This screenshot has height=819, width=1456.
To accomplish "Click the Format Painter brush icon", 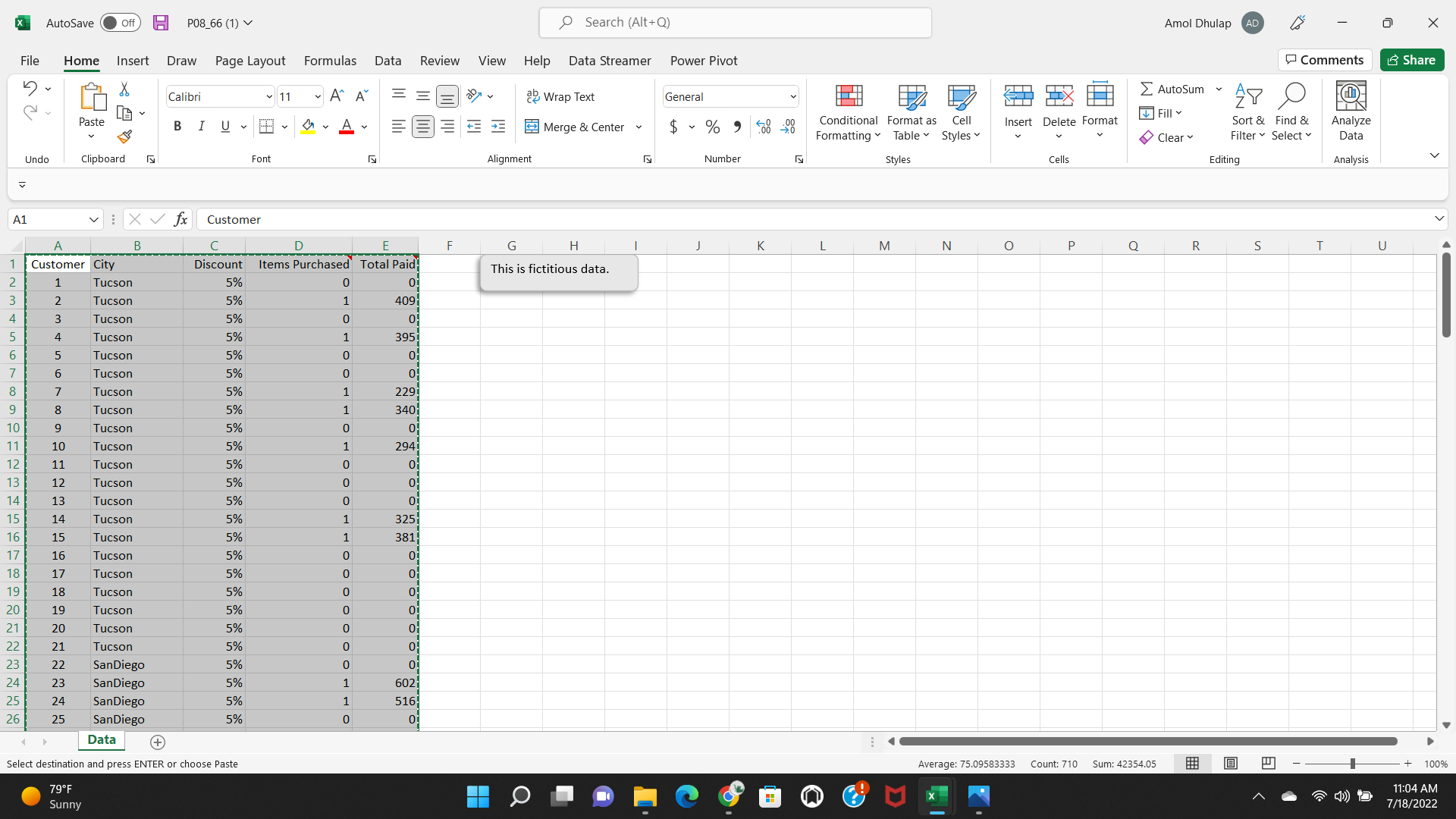I will point(124,136).
